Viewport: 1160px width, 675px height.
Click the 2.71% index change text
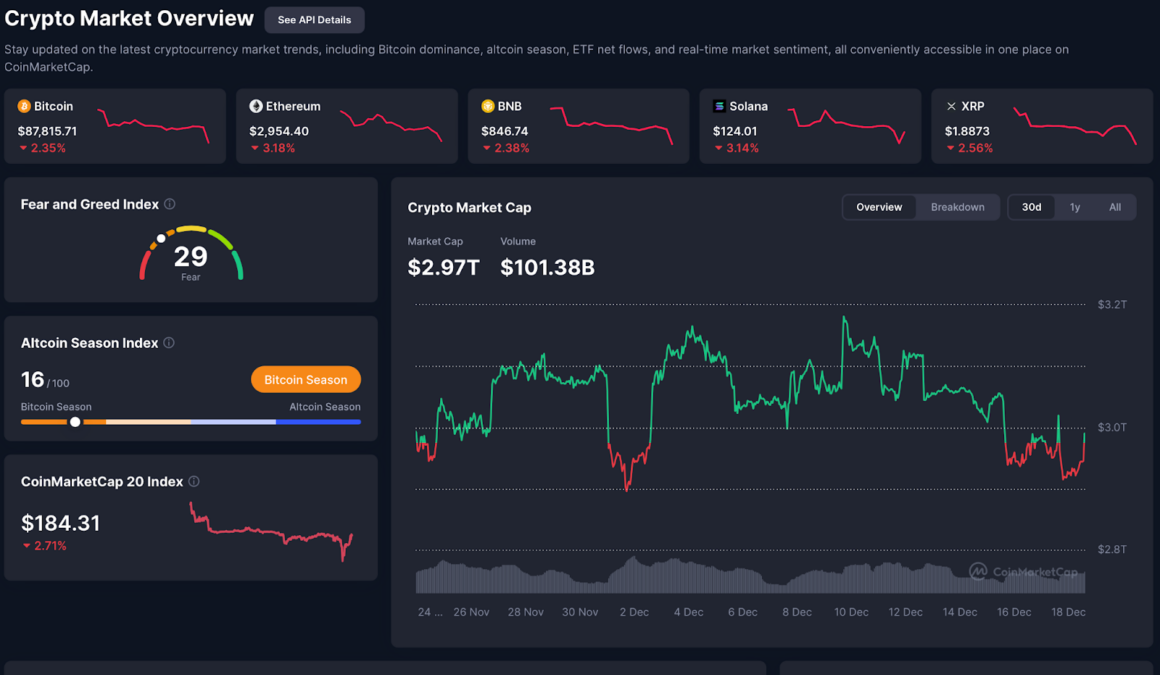click(x=50, y=545)
